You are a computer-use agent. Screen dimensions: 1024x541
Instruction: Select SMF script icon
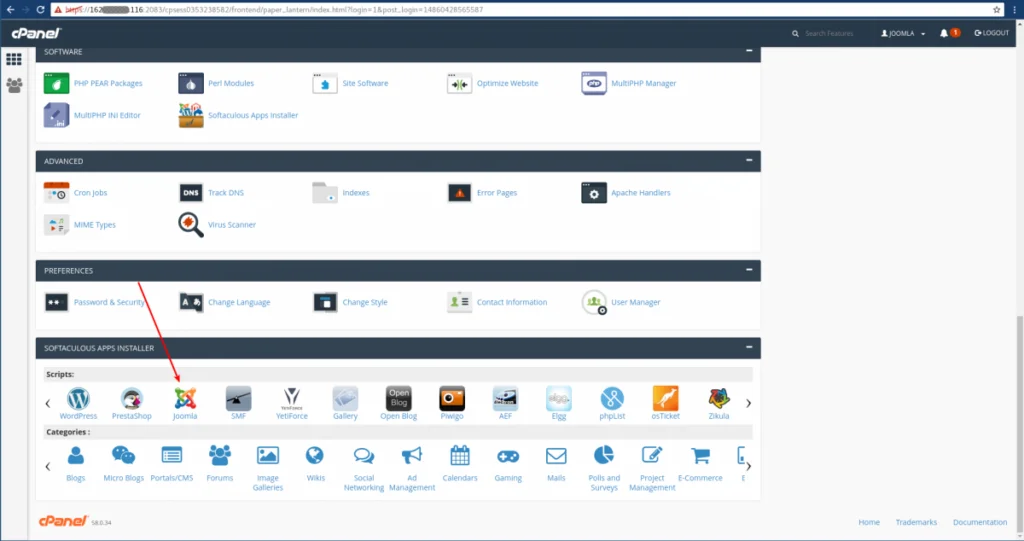[x=238, y=399]
